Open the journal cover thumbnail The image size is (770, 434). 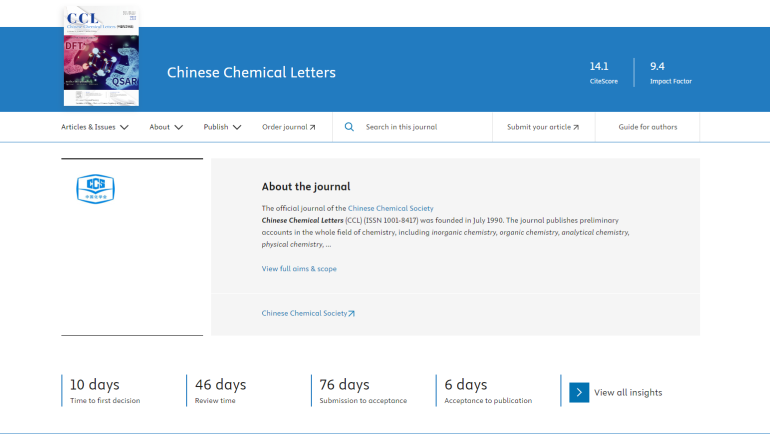tap(101, 56)
